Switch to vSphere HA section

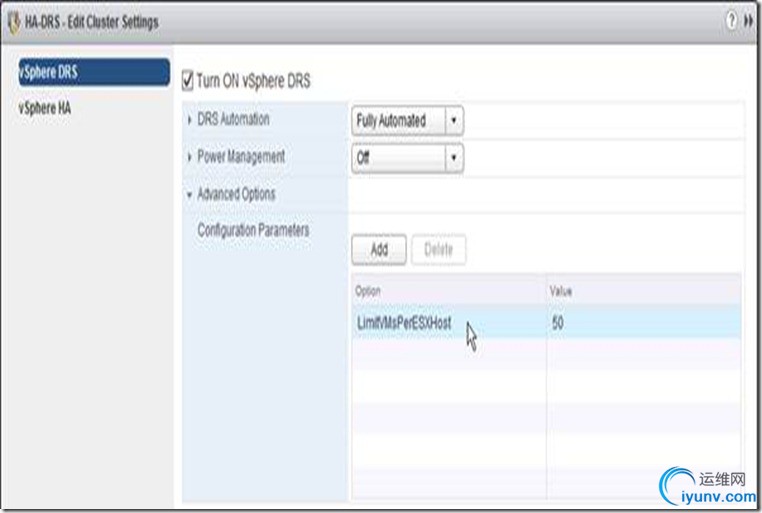(x=45, y=108)
